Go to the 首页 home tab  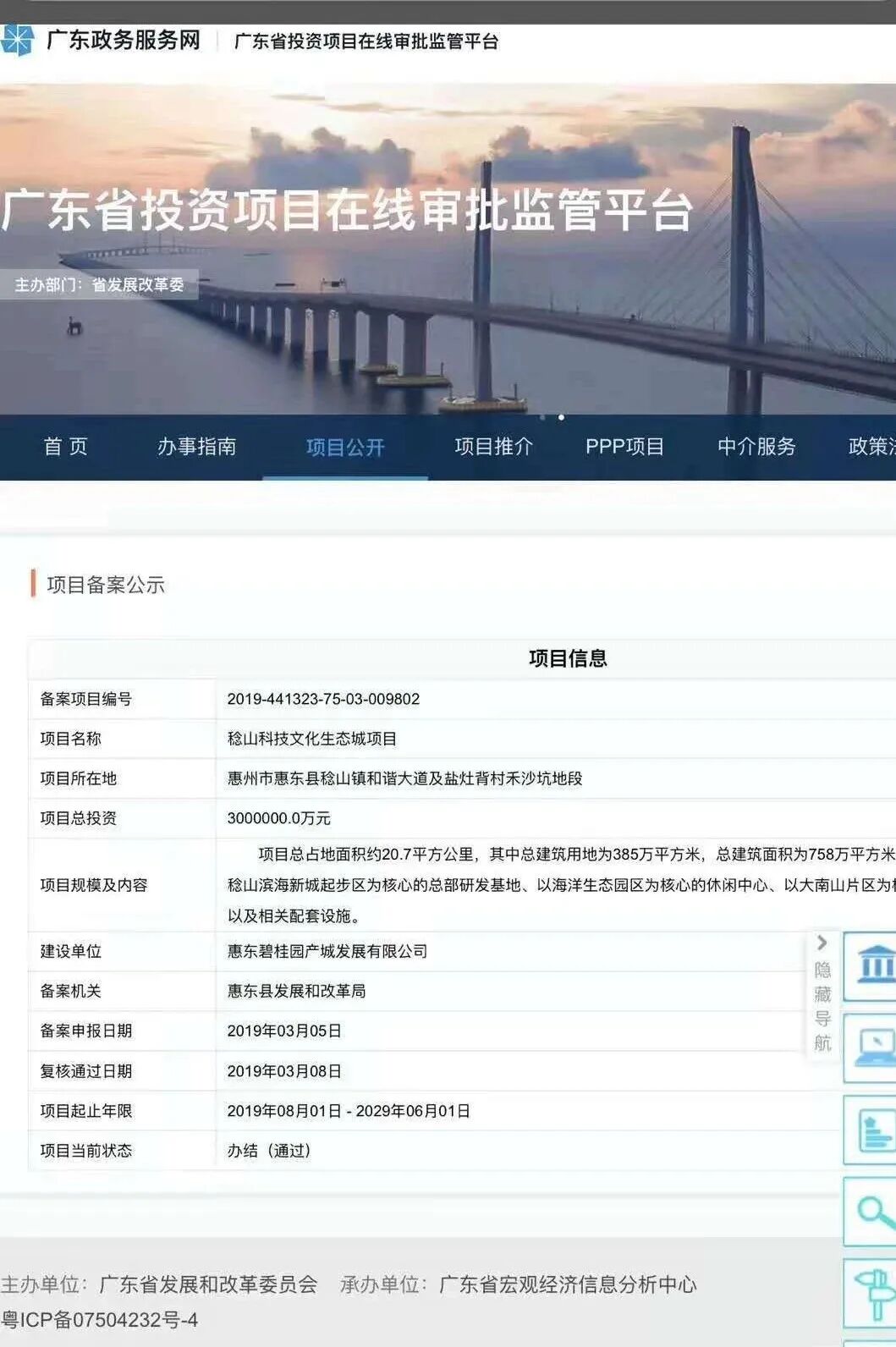(x=66, y=447)
